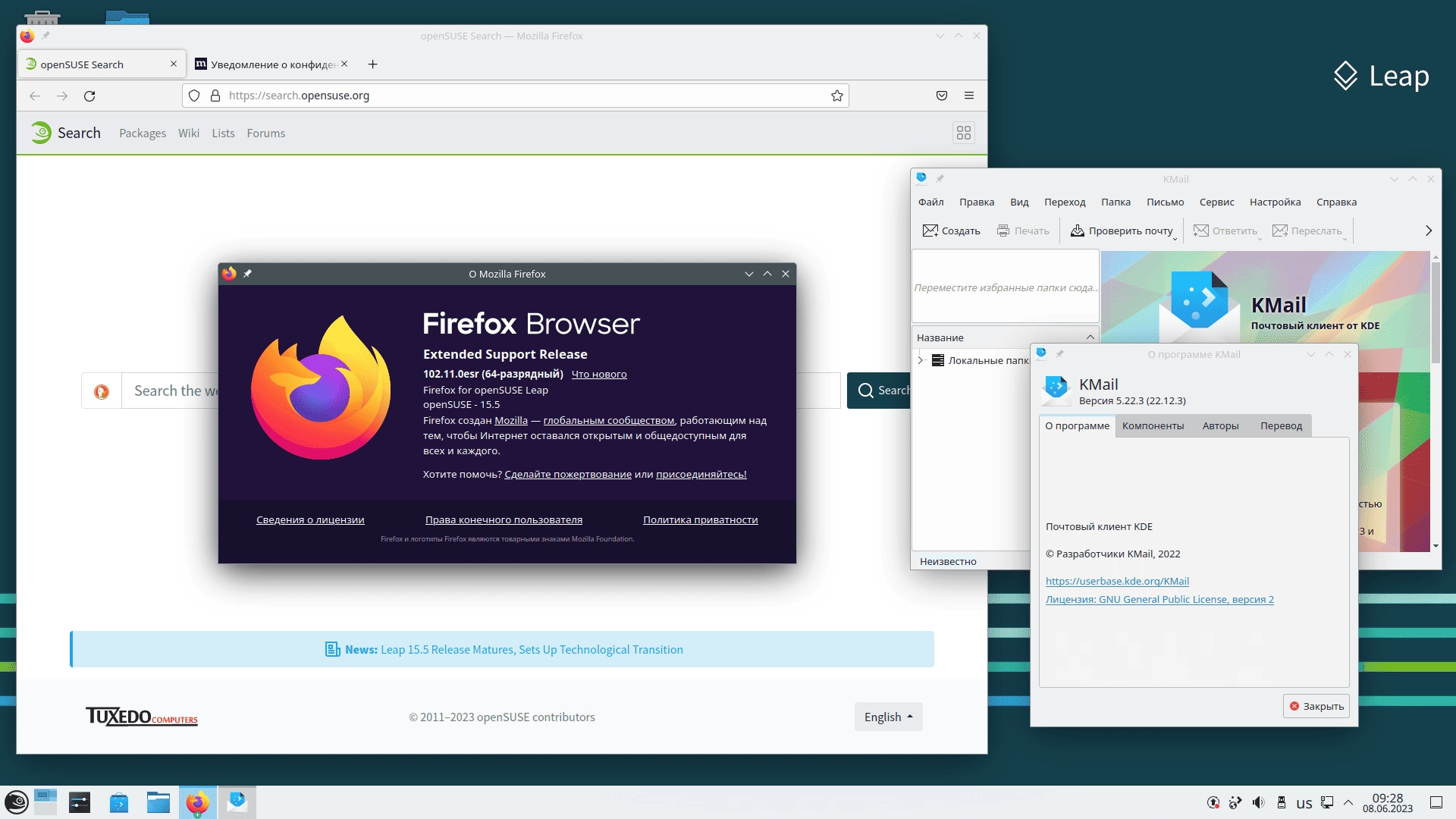1456x819 pixels.
Task: Open Packages link in openSUSE navigation
Action: click(x=143, y=133)
